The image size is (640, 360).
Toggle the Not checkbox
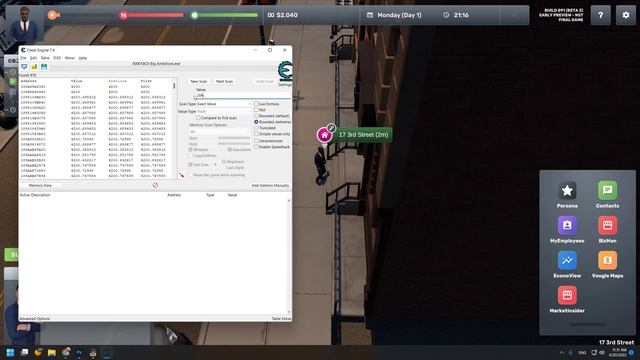tap(256, 110)
